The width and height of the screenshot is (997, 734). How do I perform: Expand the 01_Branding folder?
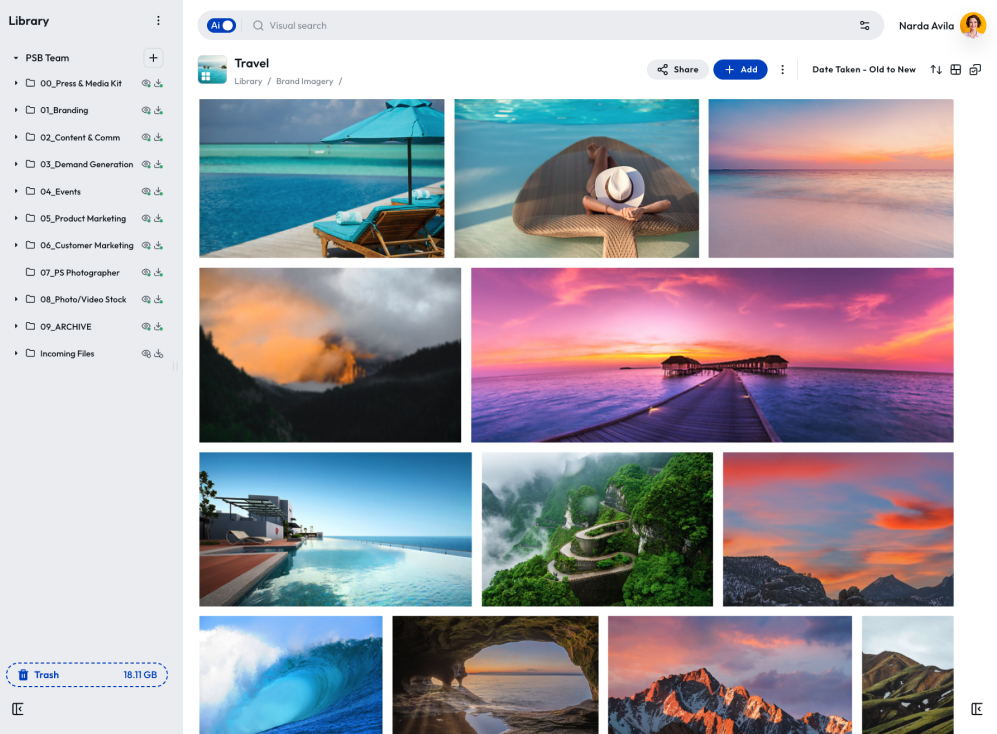click(x=16, y=110)
